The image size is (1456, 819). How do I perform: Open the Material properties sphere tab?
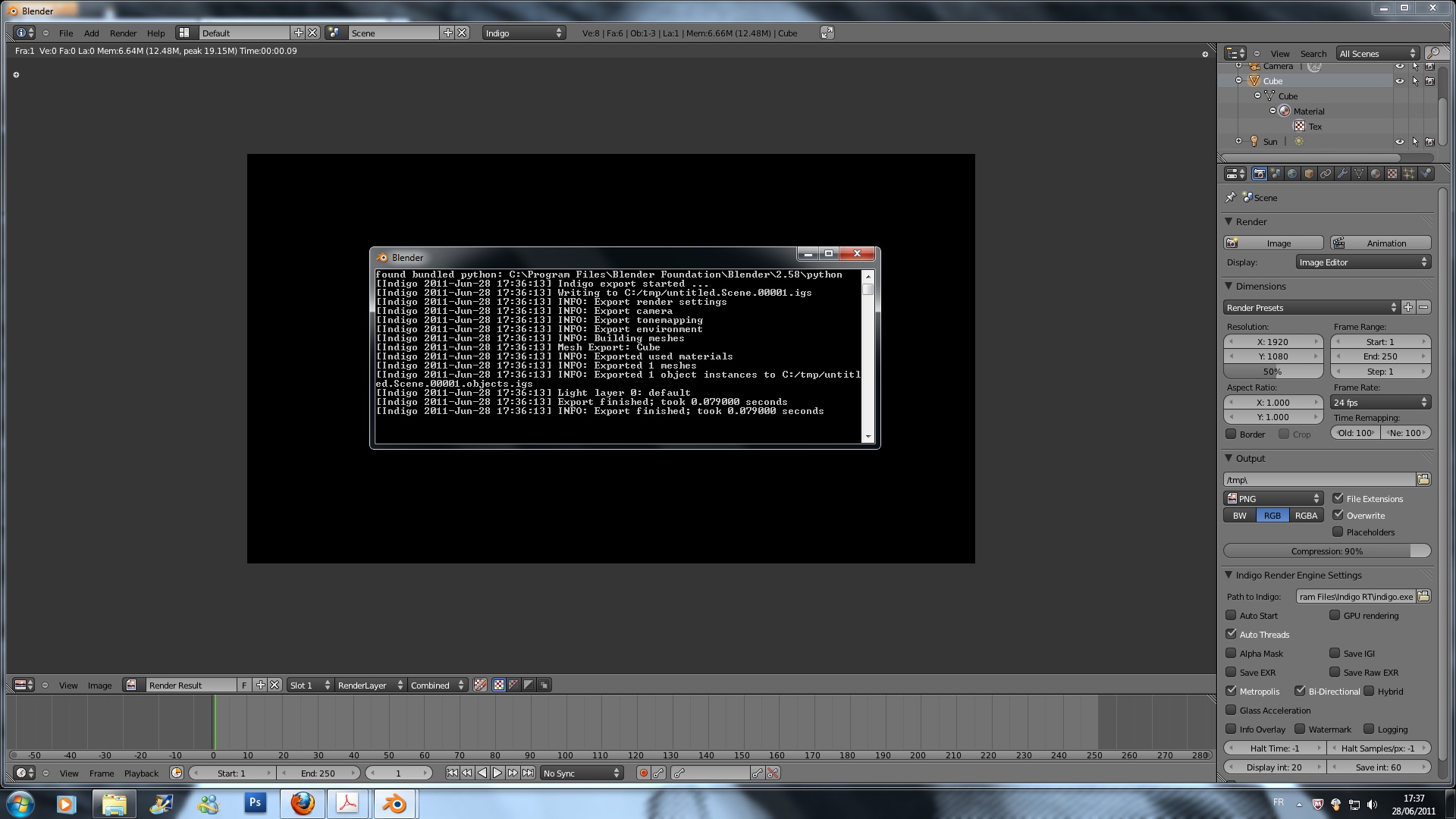[x=1376, y=174]
